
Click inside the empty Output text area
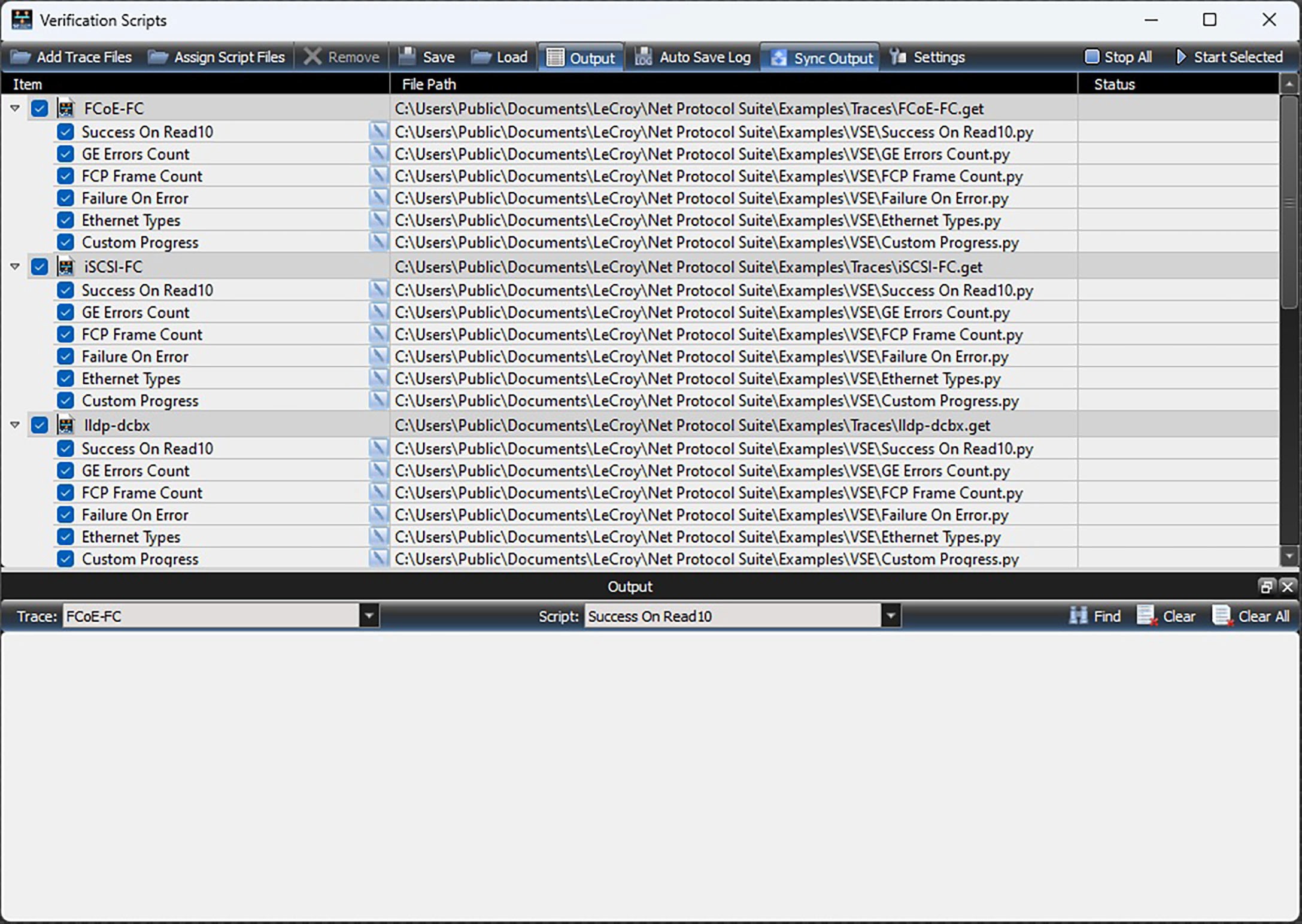coord(650,776)
